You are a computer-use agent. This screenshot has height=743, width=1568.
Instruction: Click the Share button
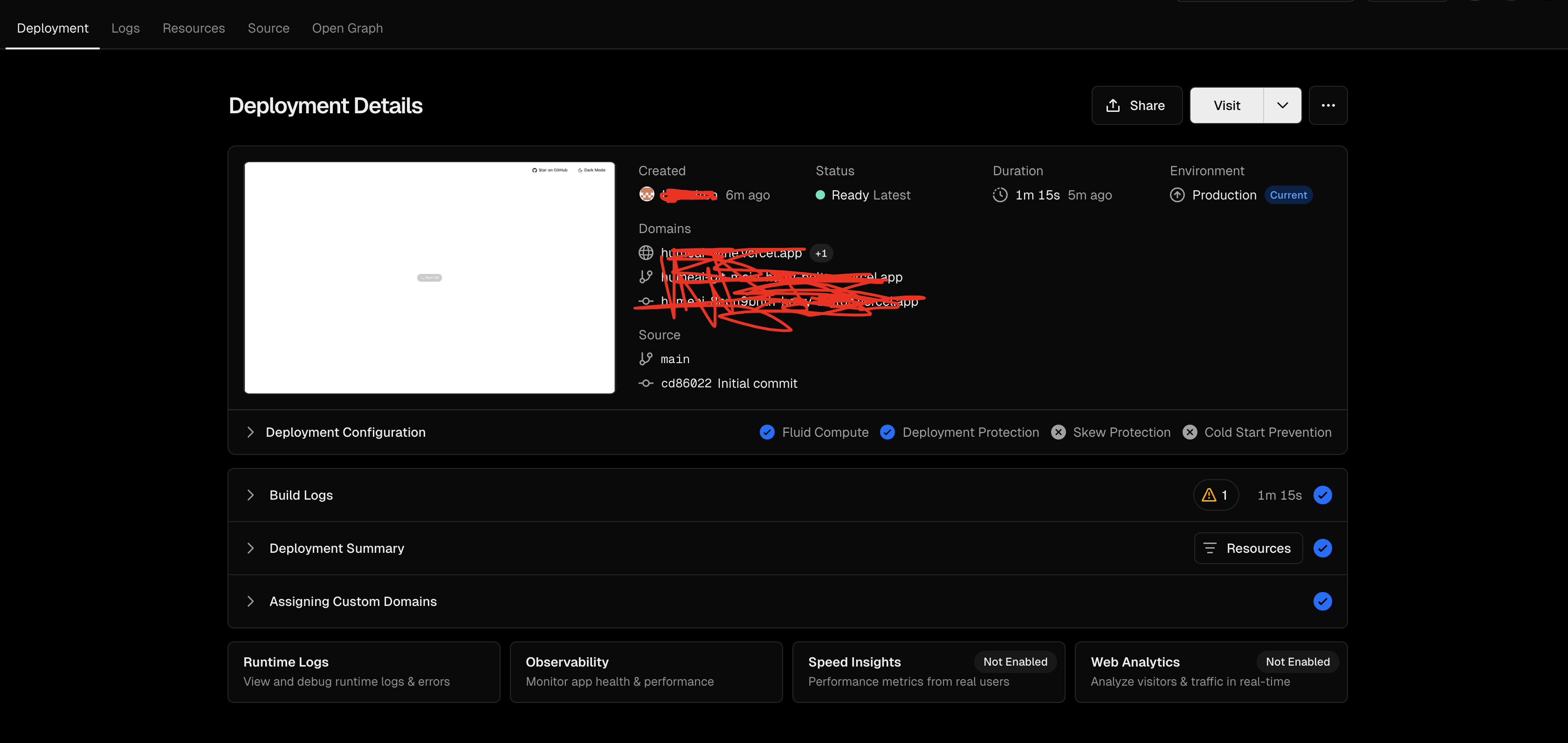pyautogui.click(x=1136, y=105)
